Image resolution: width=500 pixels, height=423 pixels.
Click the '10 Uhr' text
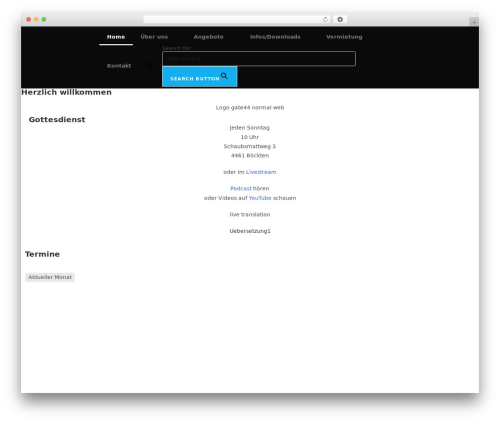click(x=250, y=137)
